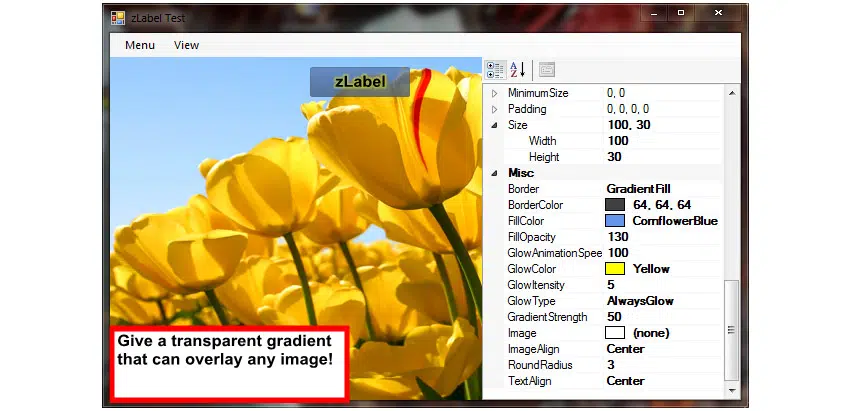The image size is (850, 411).
Task: Open the Menu menu
Action: coord(140,45)
